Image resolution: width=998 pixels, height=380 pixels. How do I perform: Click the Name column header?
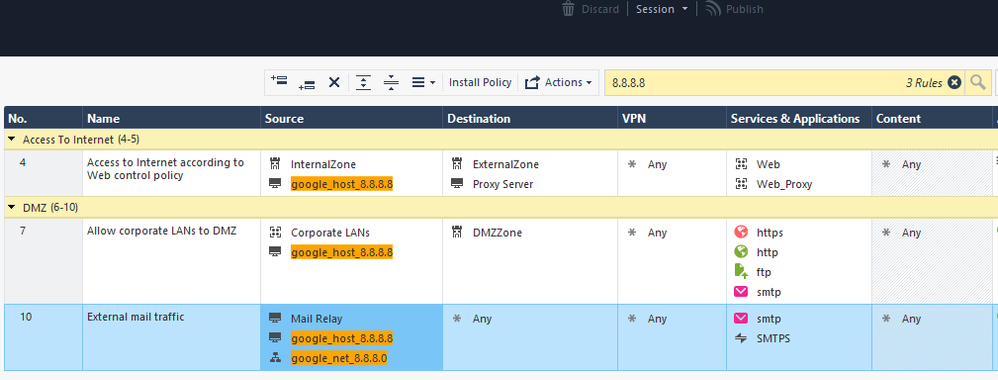[x=171, y=118]
